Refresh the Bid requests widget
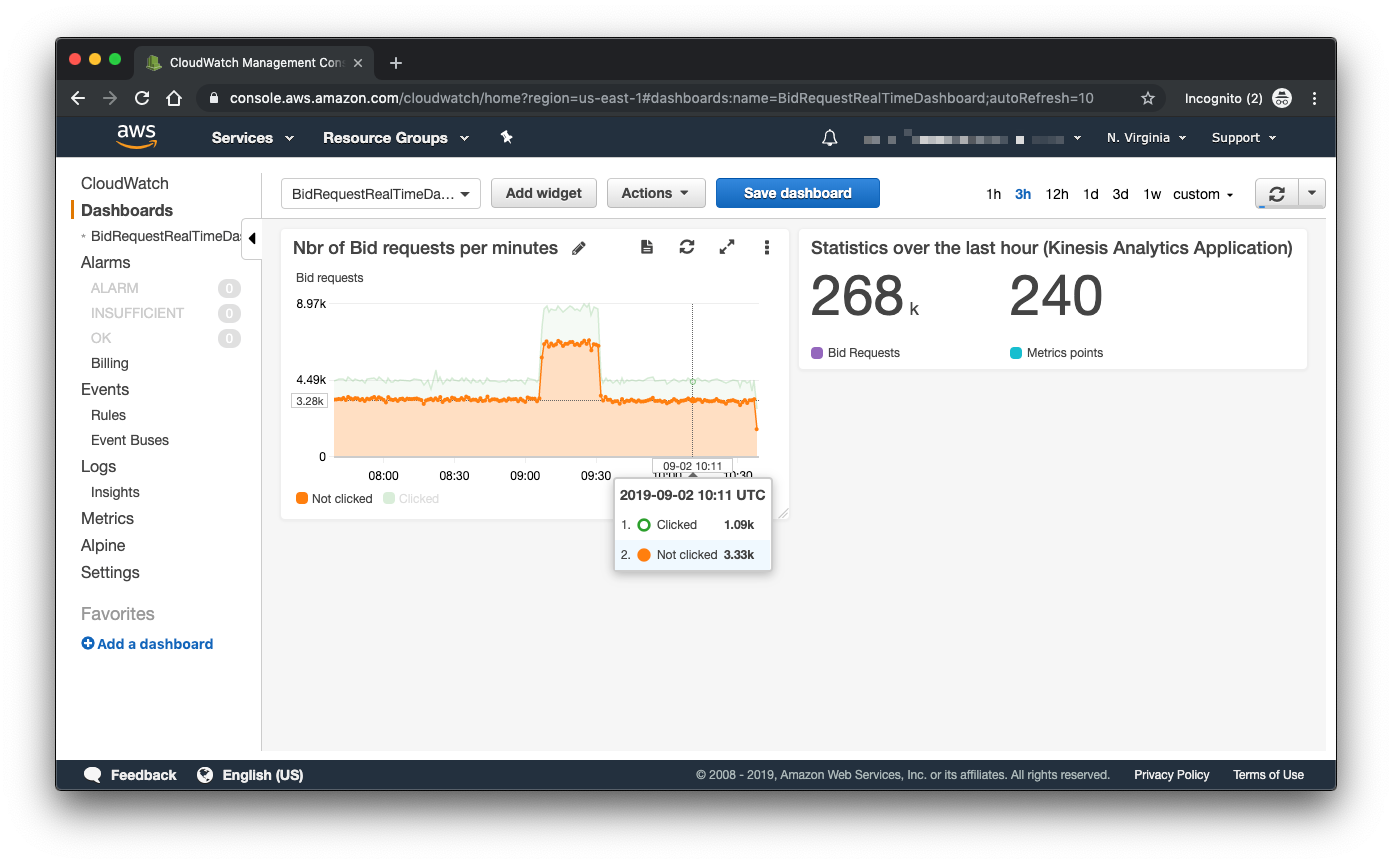Viewport: 1392px width, 864px height. tap(687, 247)
